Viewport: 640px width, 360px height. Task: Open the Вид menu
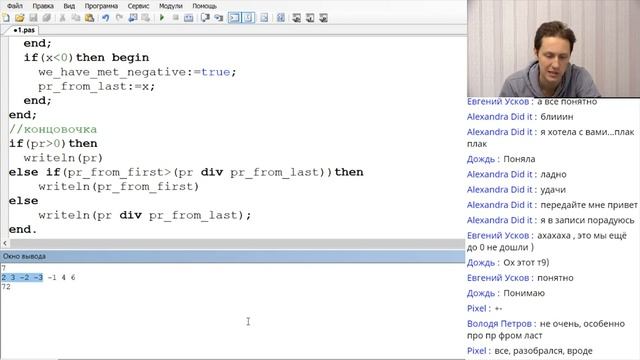point(69,6)
